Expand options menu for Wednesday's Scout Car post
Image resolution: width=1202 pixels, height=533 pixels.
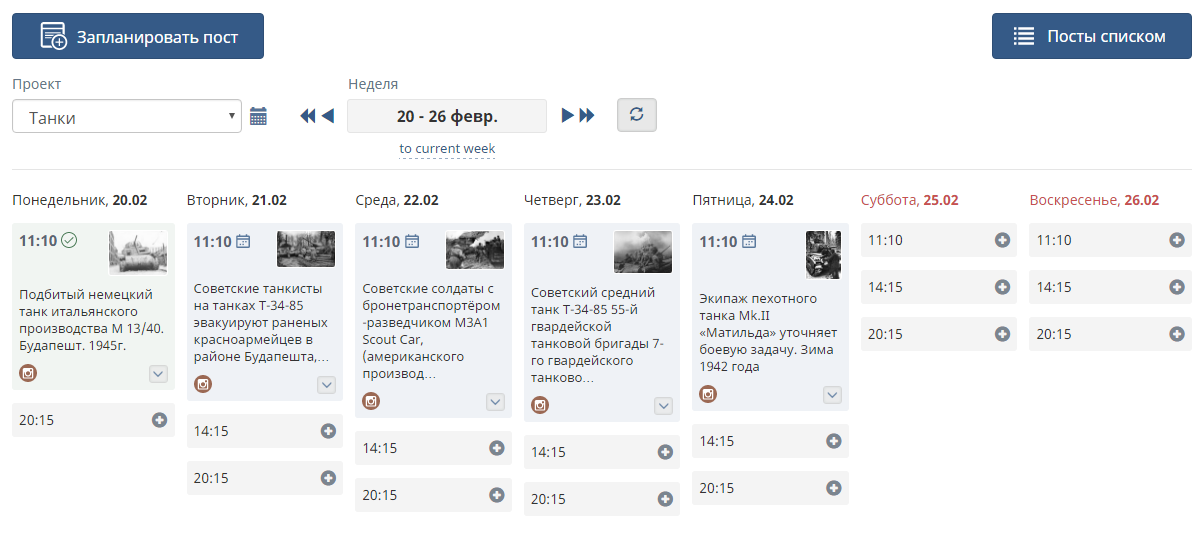pyautogui.click(x=495, y=402)
